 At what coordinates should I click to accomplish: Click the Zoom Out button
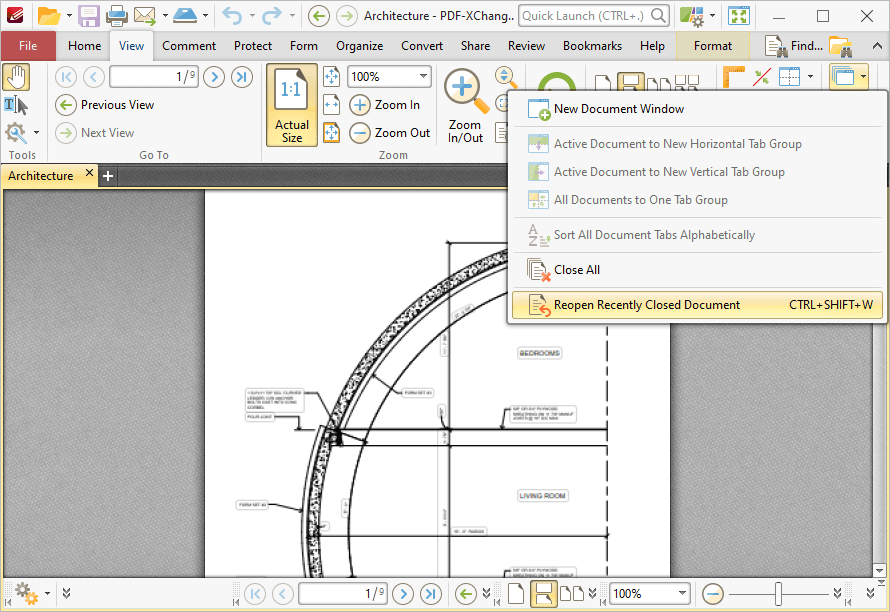click(x=390, y=133)
